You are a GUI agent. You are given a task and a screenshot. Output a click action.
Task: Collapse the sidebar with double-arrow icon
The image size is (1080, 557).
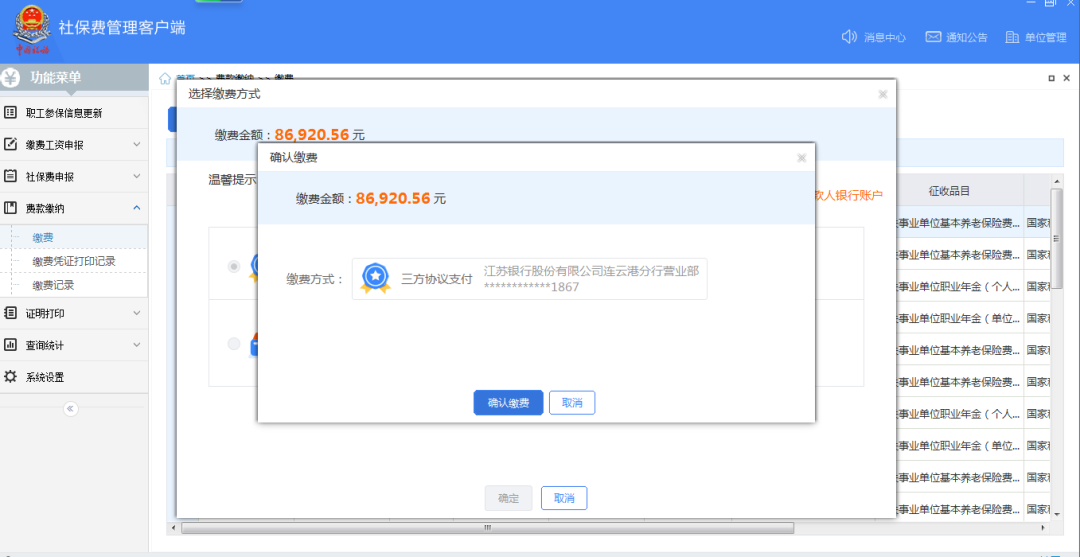coord(70,409)
